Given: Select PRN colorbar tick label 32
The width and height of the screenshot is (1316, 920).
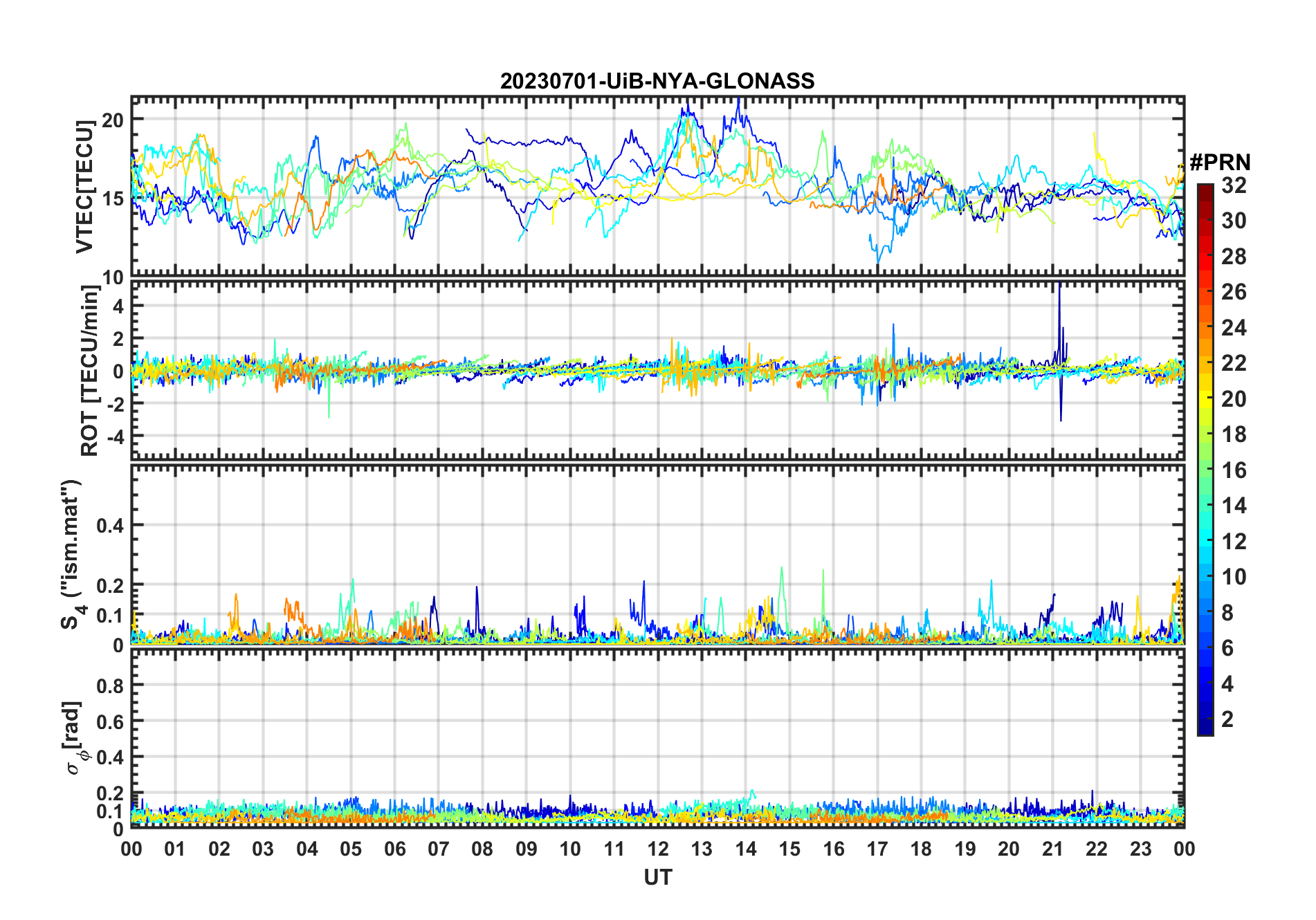Looking at the screenshot, I should click(x=1234, y=185).
